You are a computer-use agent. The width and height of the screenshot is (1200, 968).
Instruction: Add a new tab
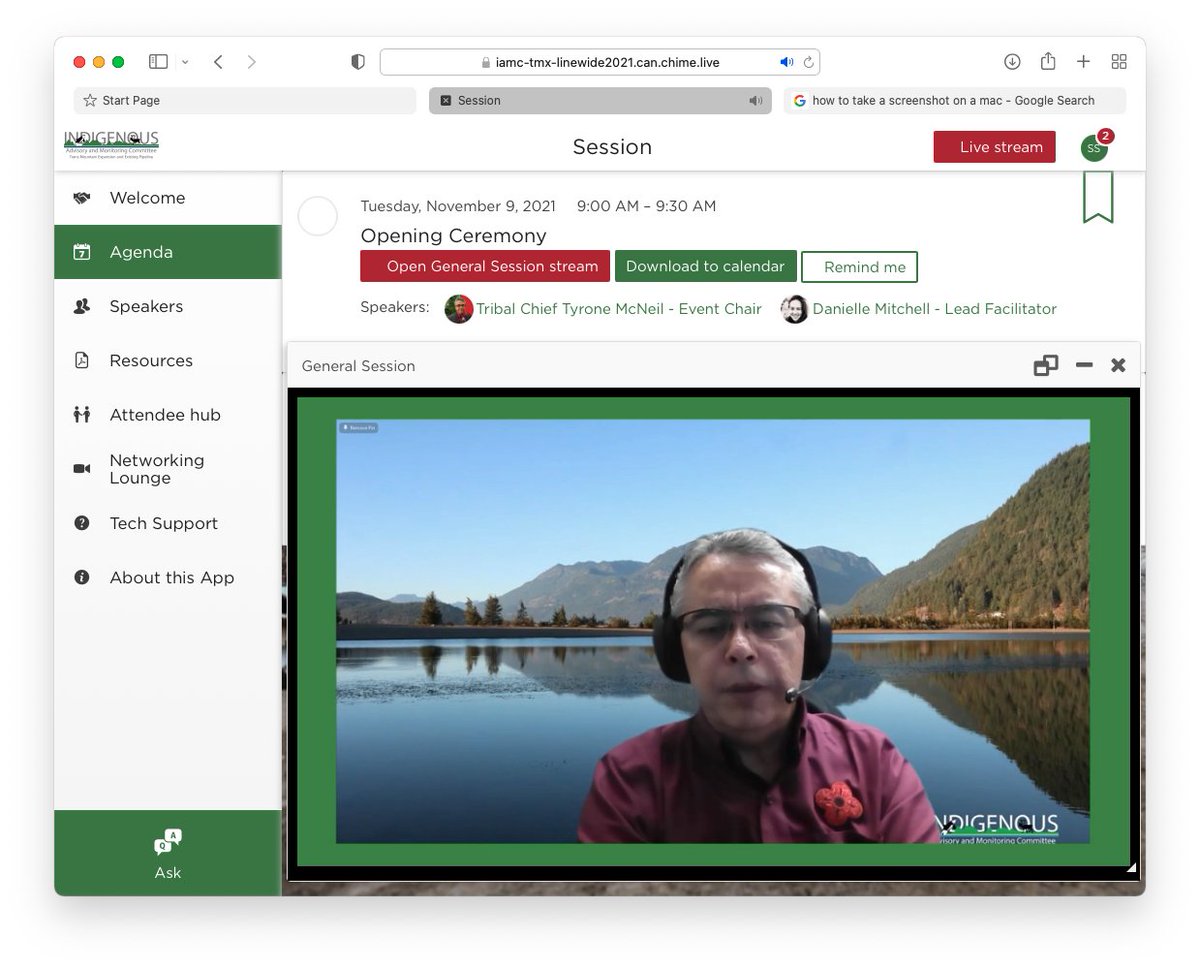pyautogui.click(x=1083, y=62)
